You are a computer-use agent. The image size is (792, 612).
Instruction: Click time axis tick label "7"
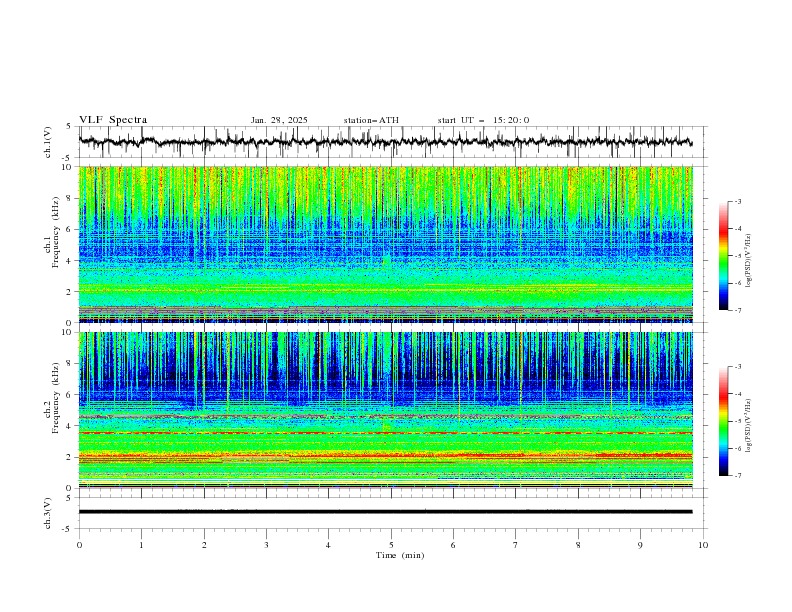516,545
